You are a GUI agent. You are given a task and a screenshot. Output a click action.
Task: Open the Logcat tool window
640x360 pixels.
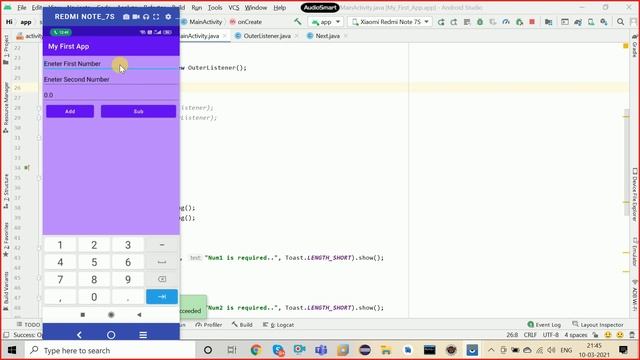click(x=278, y=325)
